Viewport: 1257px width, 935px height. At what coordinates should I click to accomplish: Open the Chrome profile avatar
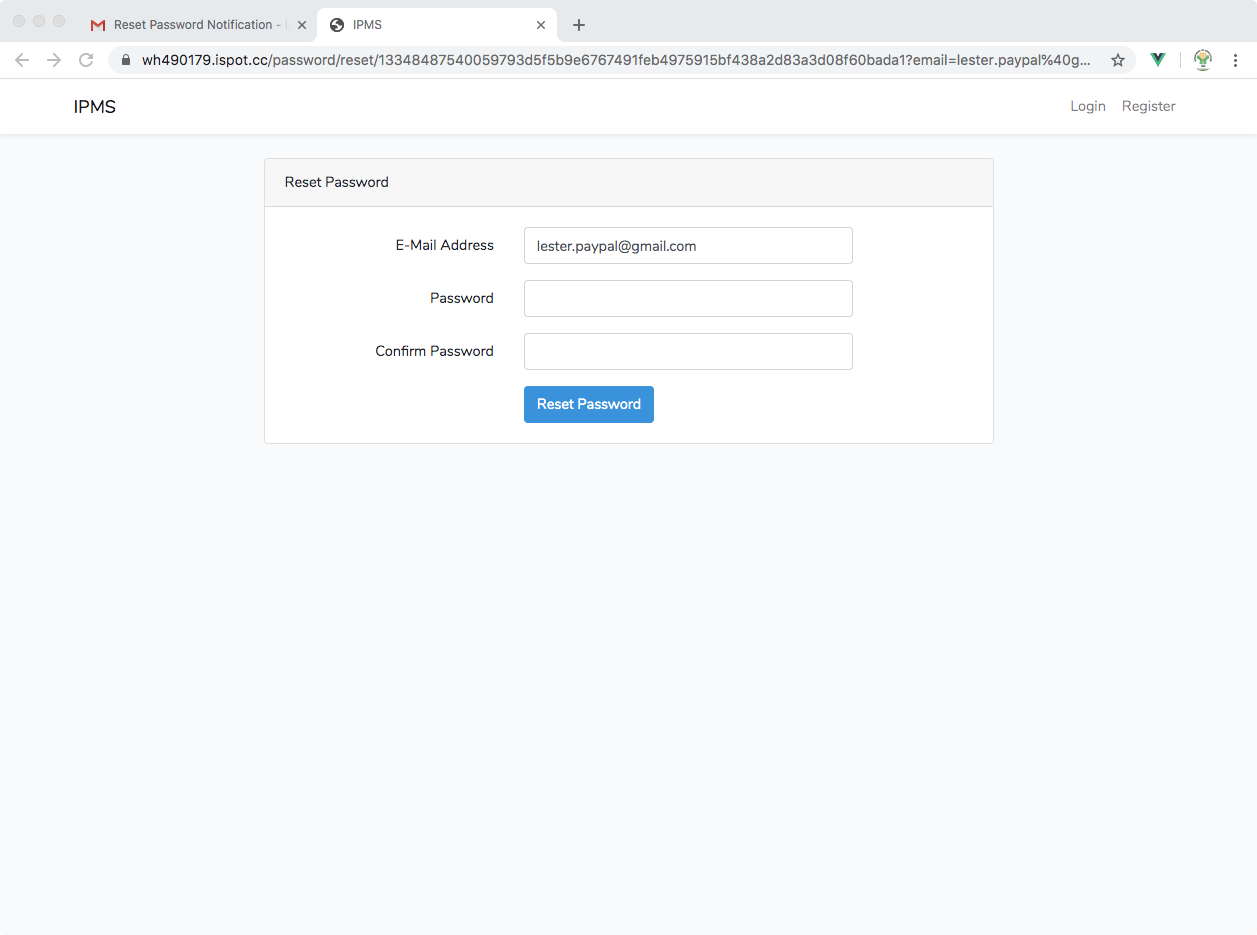tap(1203, 60)
